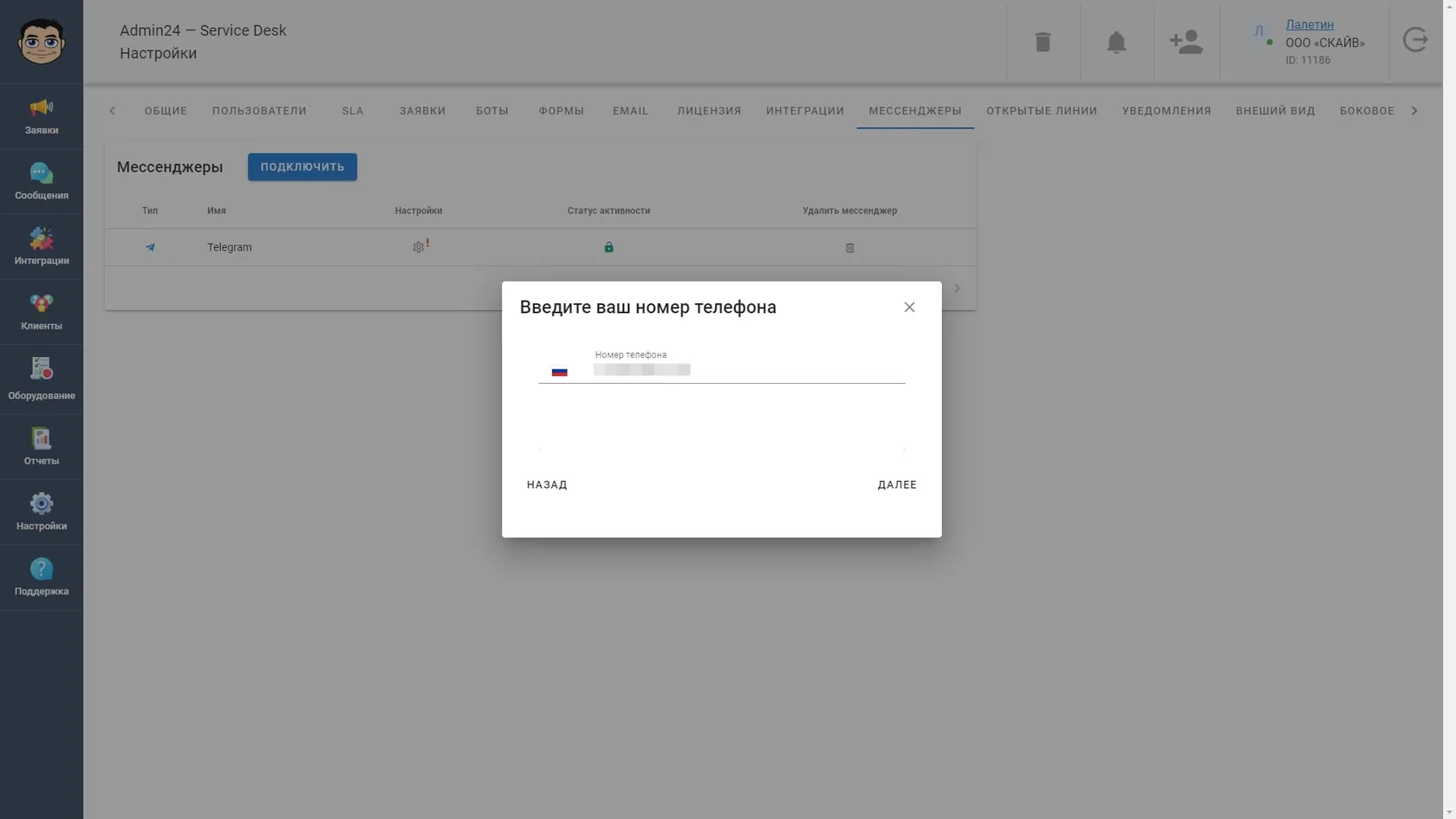Switch to the ЛИЦЕНЗИЯ tab
The width and height of the screenshot is (1456, 819).
(709, 111)
